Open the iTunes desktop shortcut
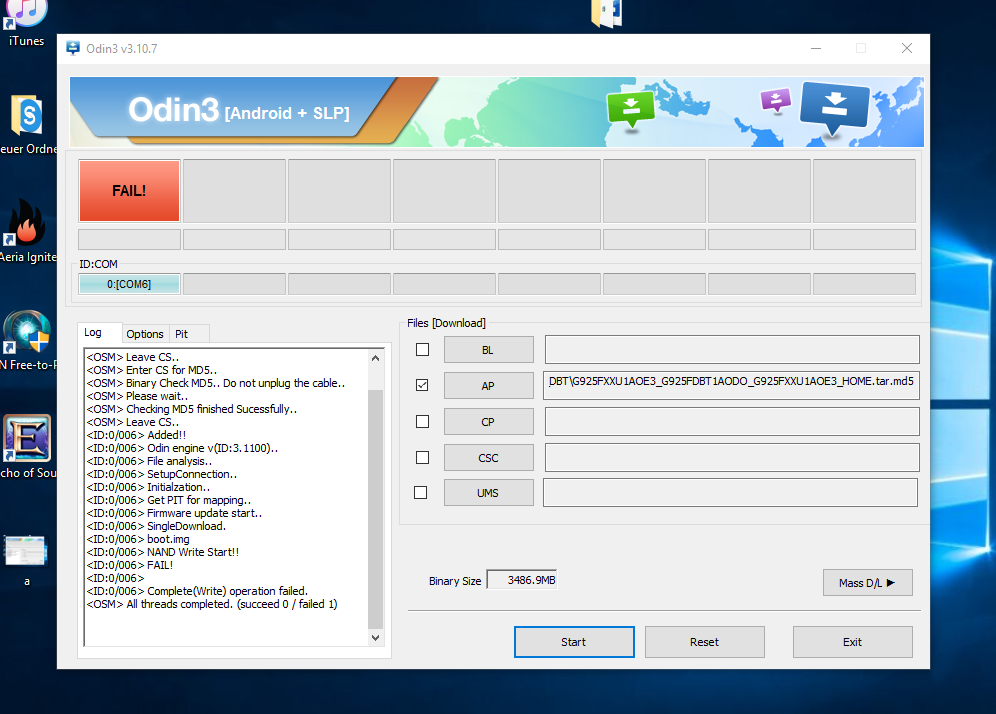996x714 pixels. pyautogui.click(x=25, y=22)
